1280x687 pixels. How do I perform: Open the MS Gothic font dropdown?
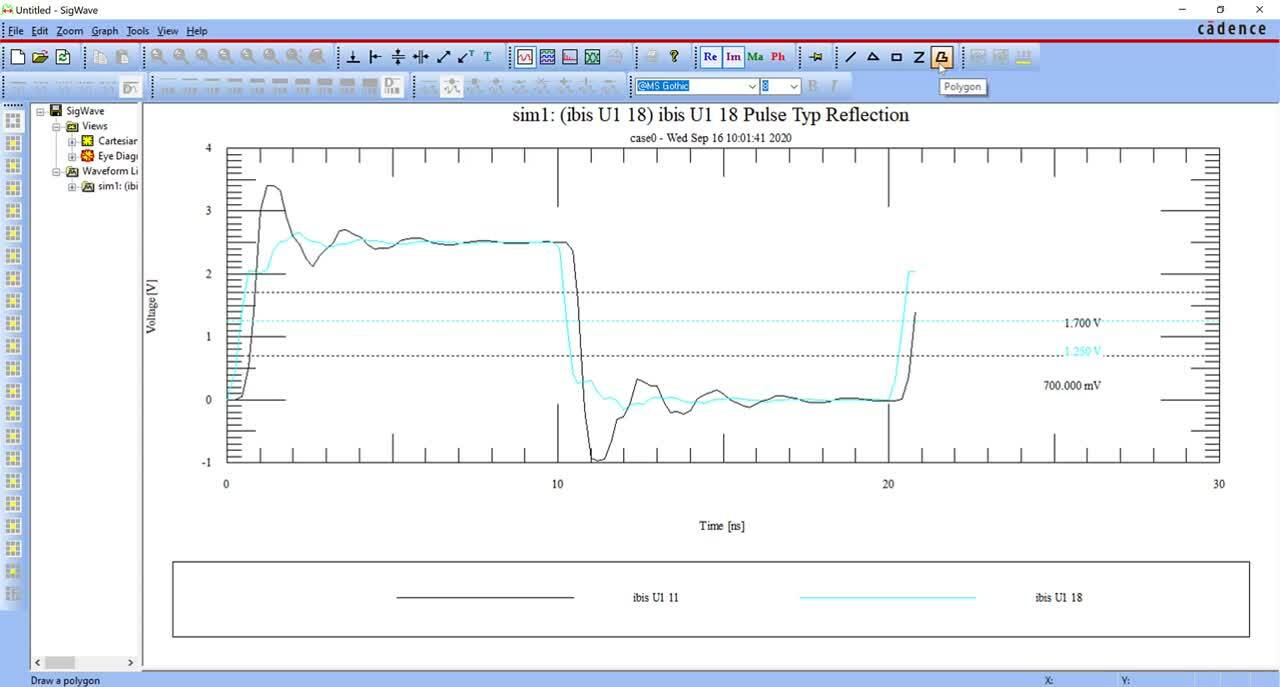(750, 87)
